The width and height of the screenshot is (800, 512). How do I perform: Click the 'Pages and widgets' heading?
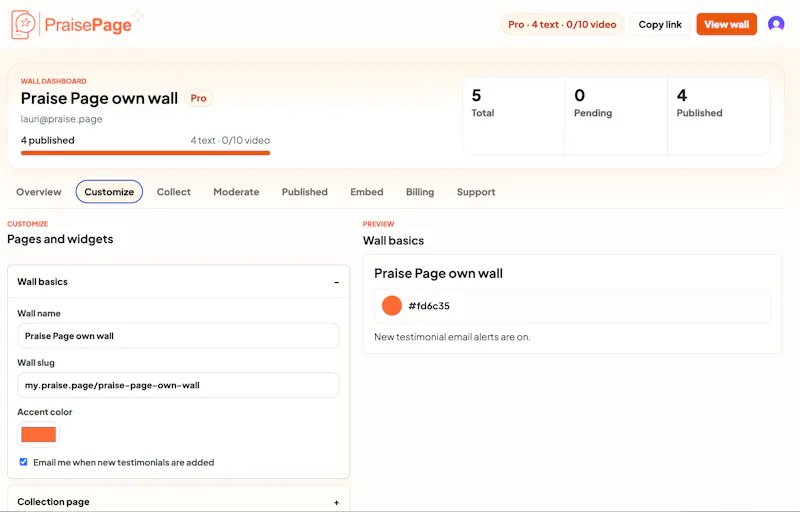60,239
